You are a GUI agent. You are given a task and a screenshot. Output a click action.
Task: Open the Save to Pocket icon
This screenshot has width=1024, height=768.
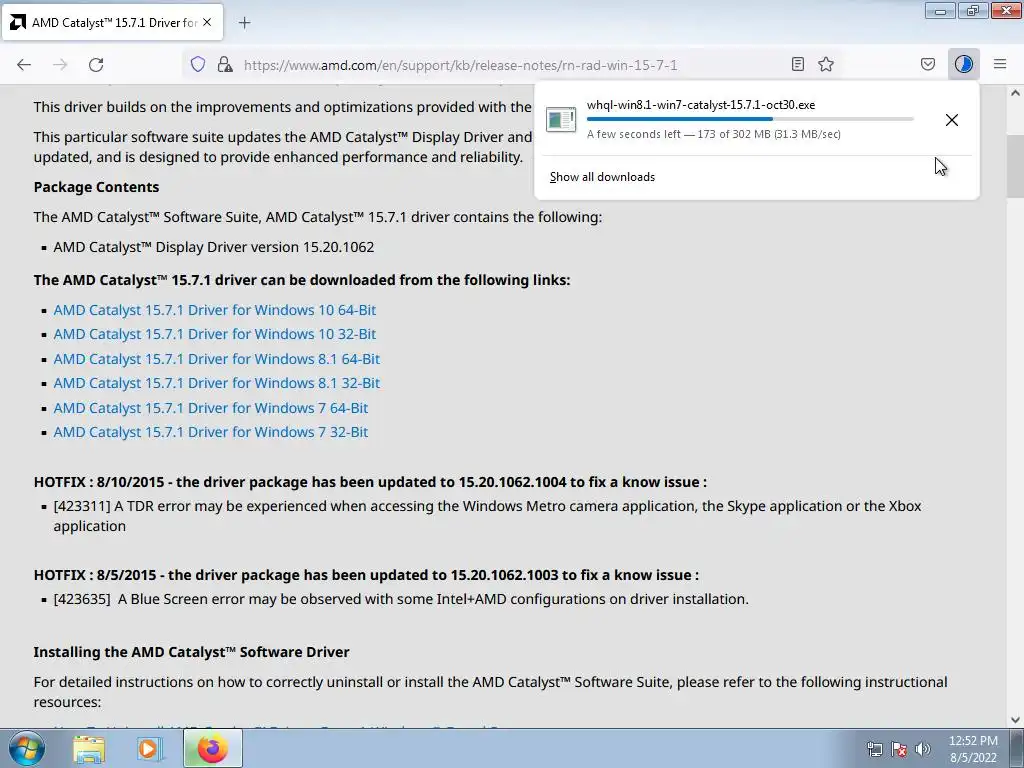tap(927, 64)
